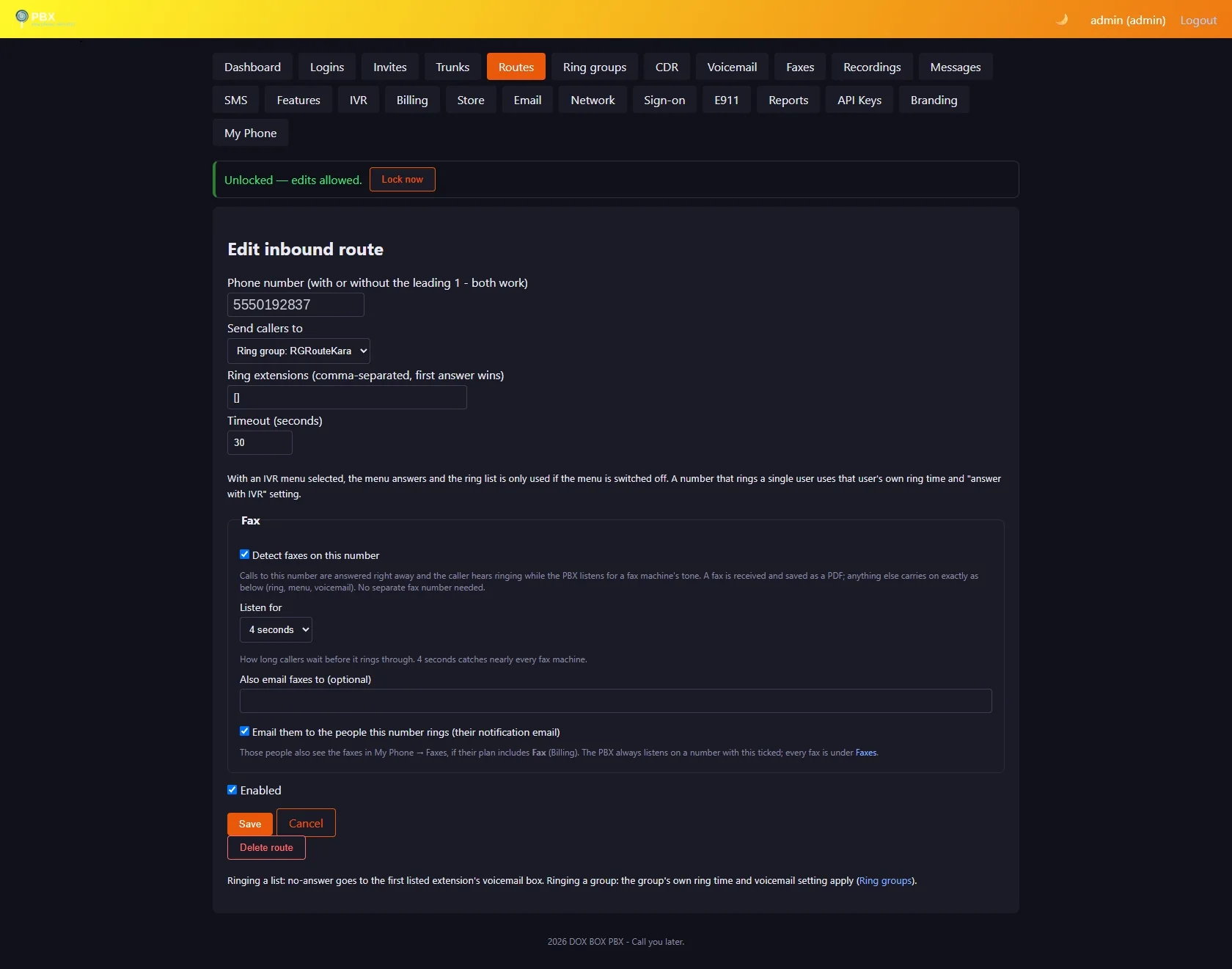The width and height of the screenshot is (1232, 969).
Task: Open the My Phone tab
Action: pos(251,133)
